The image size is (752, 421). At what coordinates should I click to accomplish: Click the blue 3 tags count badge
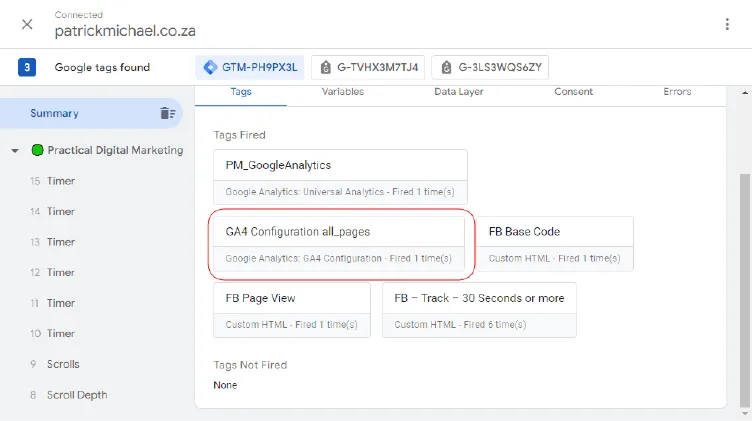27,67
